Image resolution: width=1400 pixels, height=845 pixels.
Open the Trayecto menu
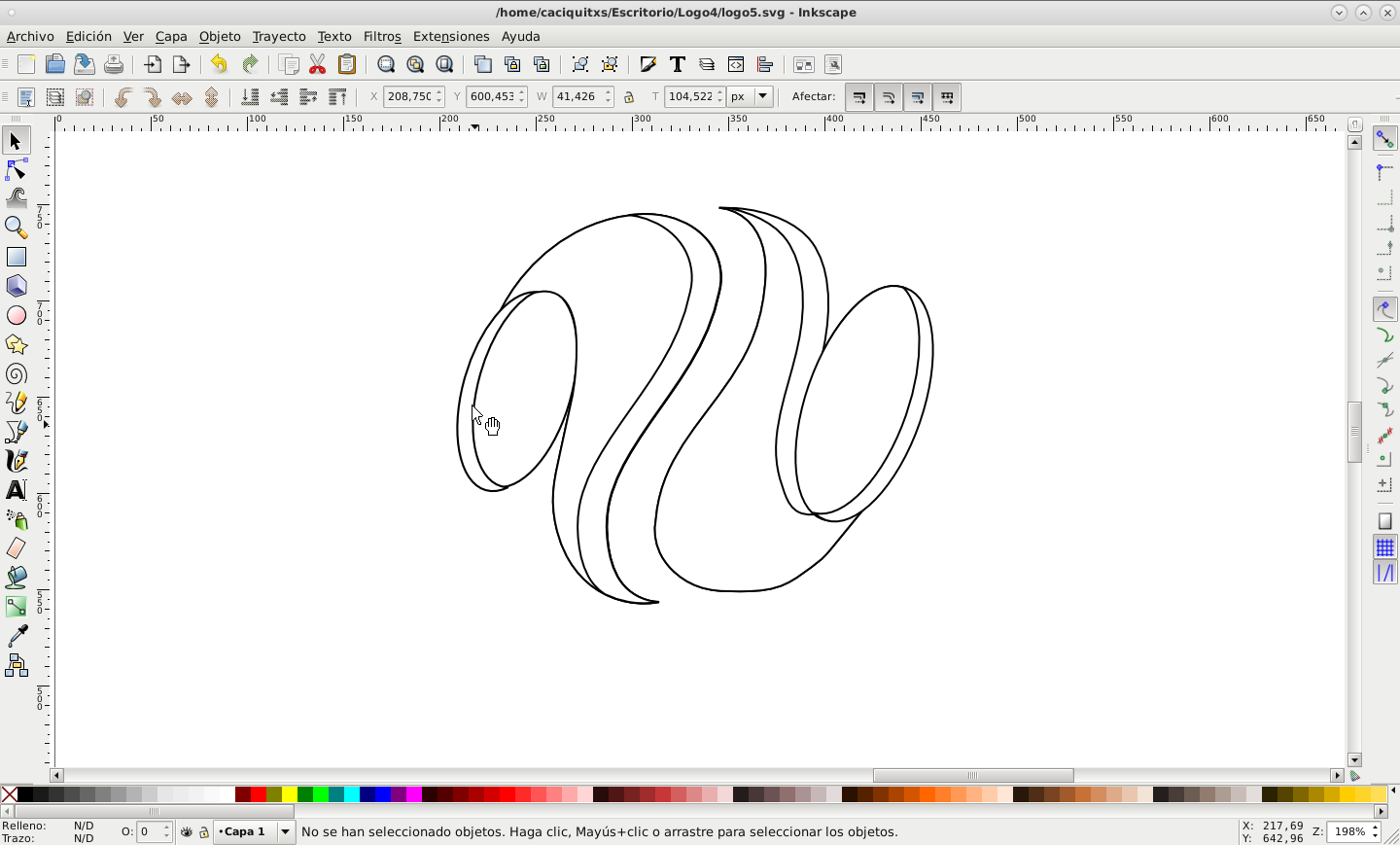278,36
